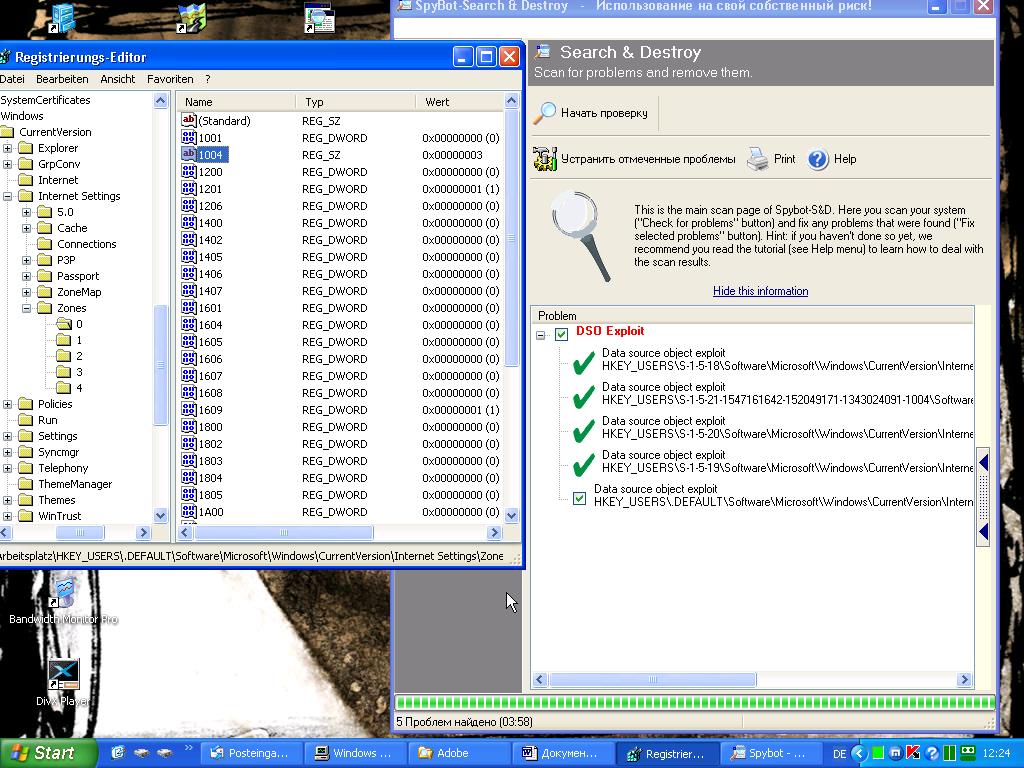Click the Start button
Screen dimensions: 1024x768
[x=47, y=753]
